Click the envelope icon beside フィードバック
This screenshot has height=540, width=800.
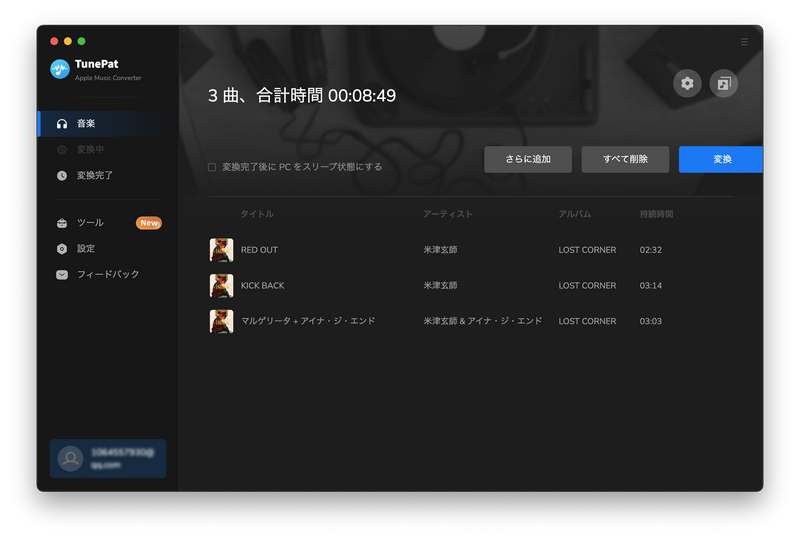pos(62,275)
